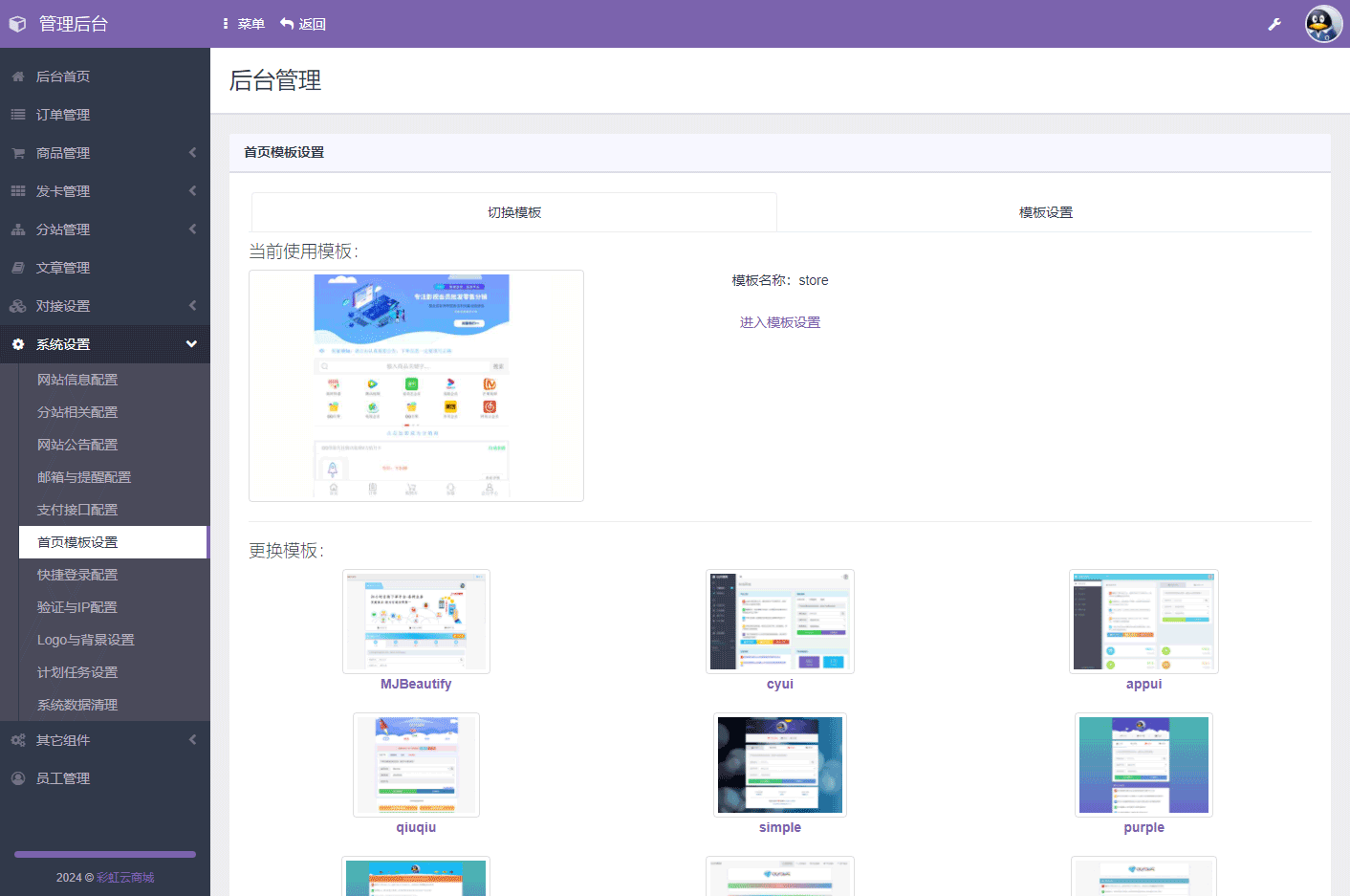Switch to the 模板设置 tab
The height and width of the screenshot is (896, 1350).
[x=1045, y=212]
